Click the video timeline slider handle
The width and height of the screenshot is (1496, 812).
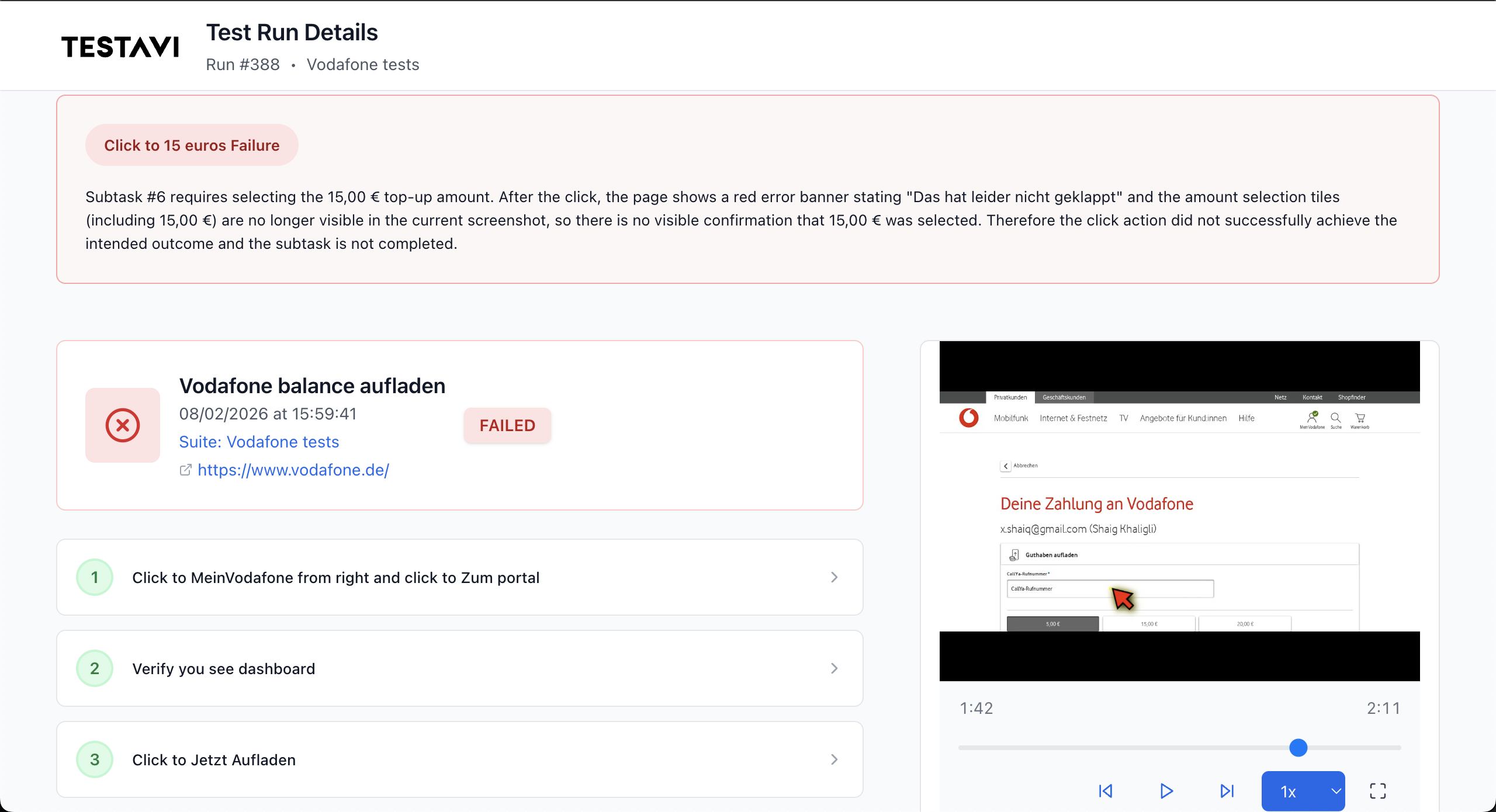point(1298,748)
